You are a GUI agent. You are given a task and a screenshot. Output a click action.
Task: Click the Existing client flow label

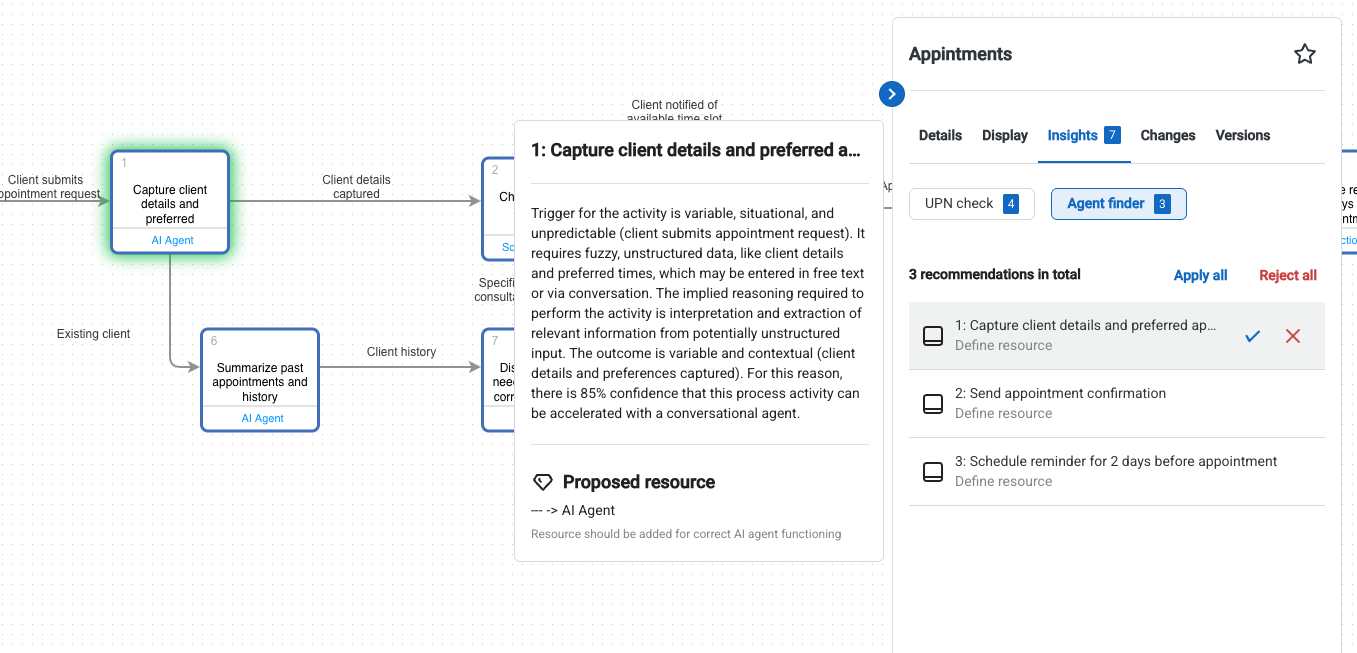[94, 334]
